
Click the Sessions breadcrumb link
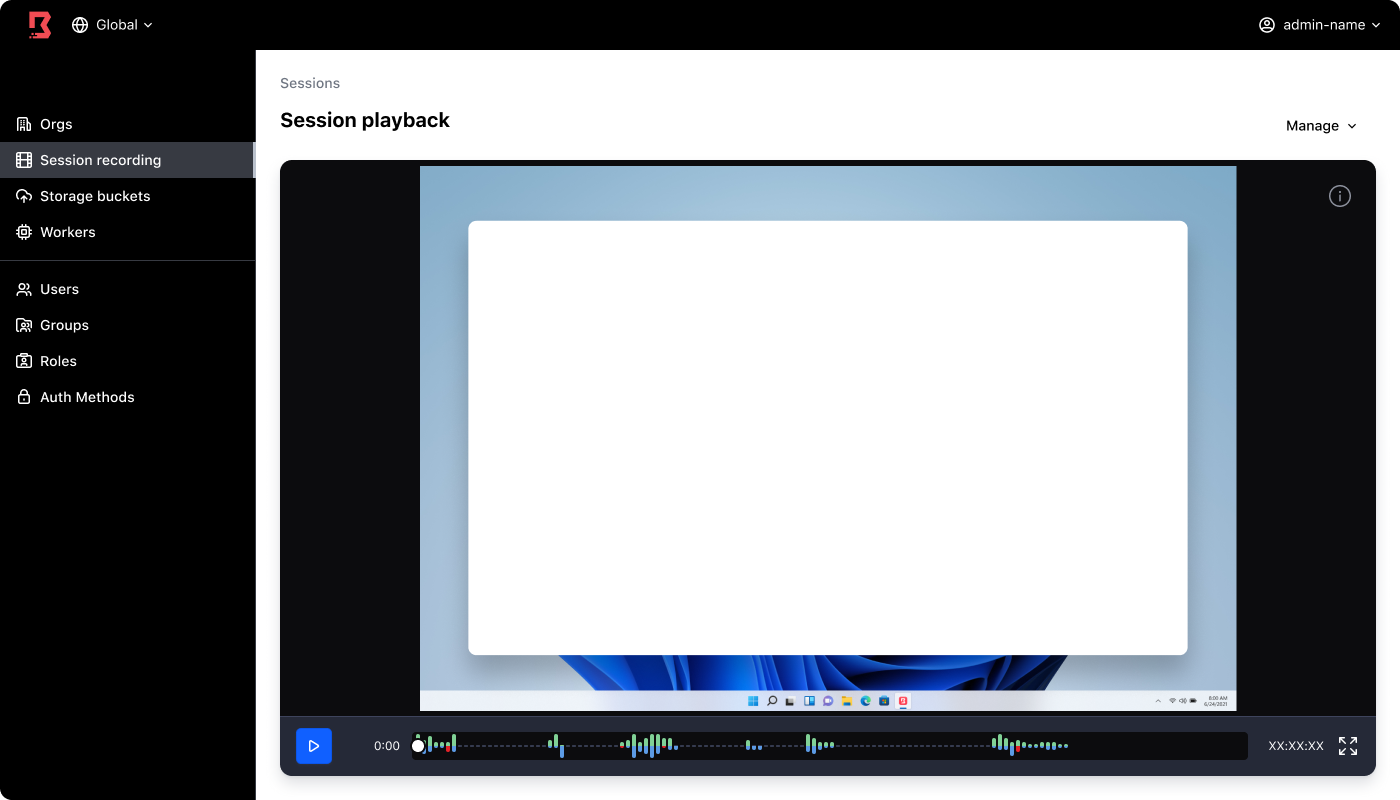310,83
